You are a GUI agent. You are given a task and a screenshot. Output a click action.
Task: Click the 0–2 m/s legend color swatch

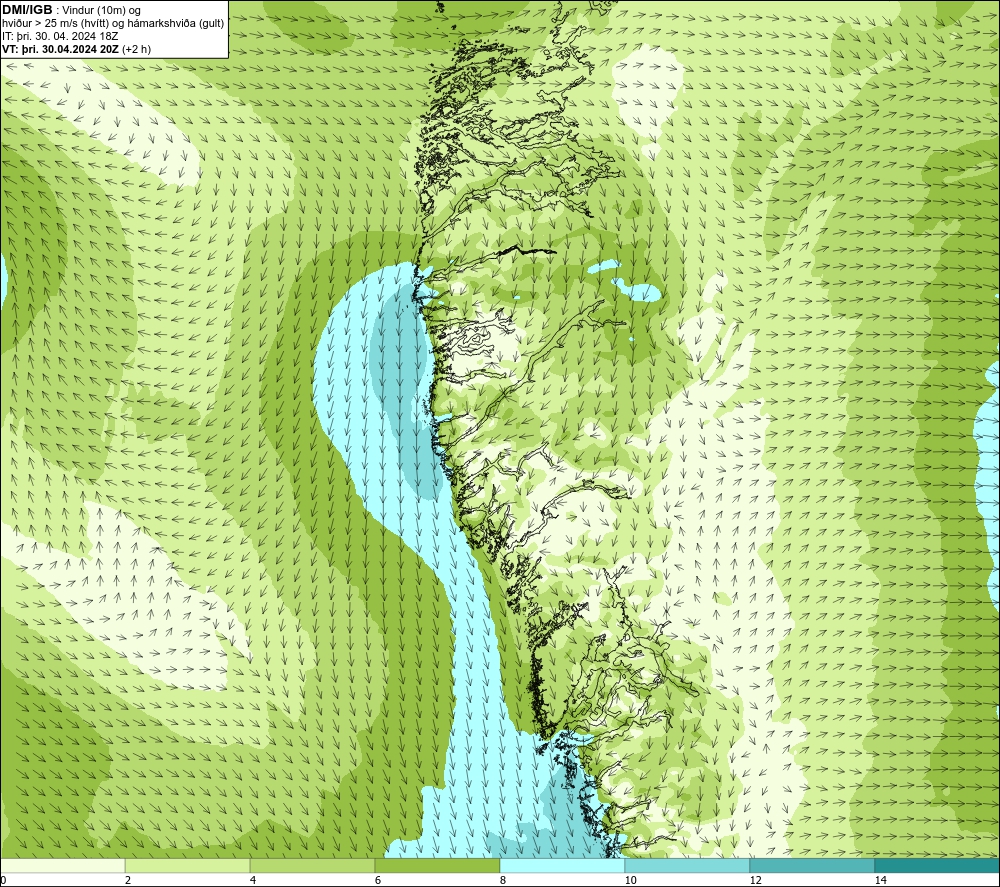pos(62,866)
